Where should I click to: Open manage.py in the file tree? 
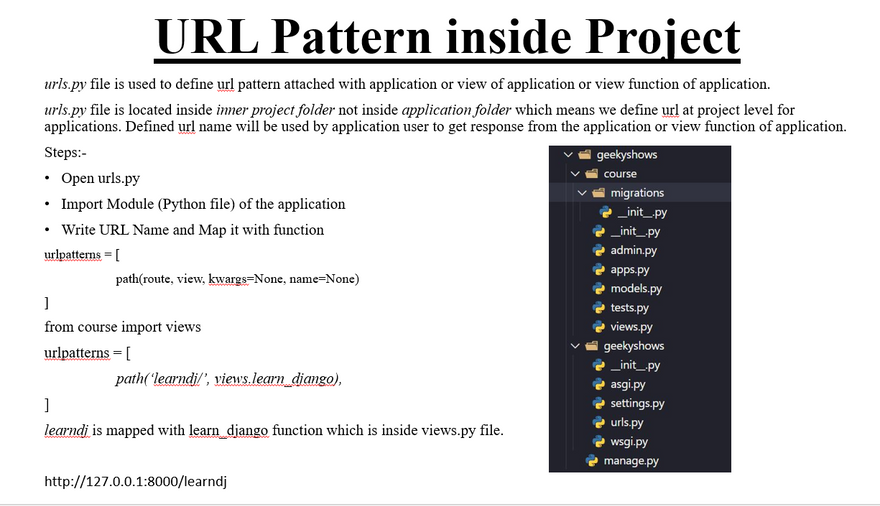[x=631, y=461]
